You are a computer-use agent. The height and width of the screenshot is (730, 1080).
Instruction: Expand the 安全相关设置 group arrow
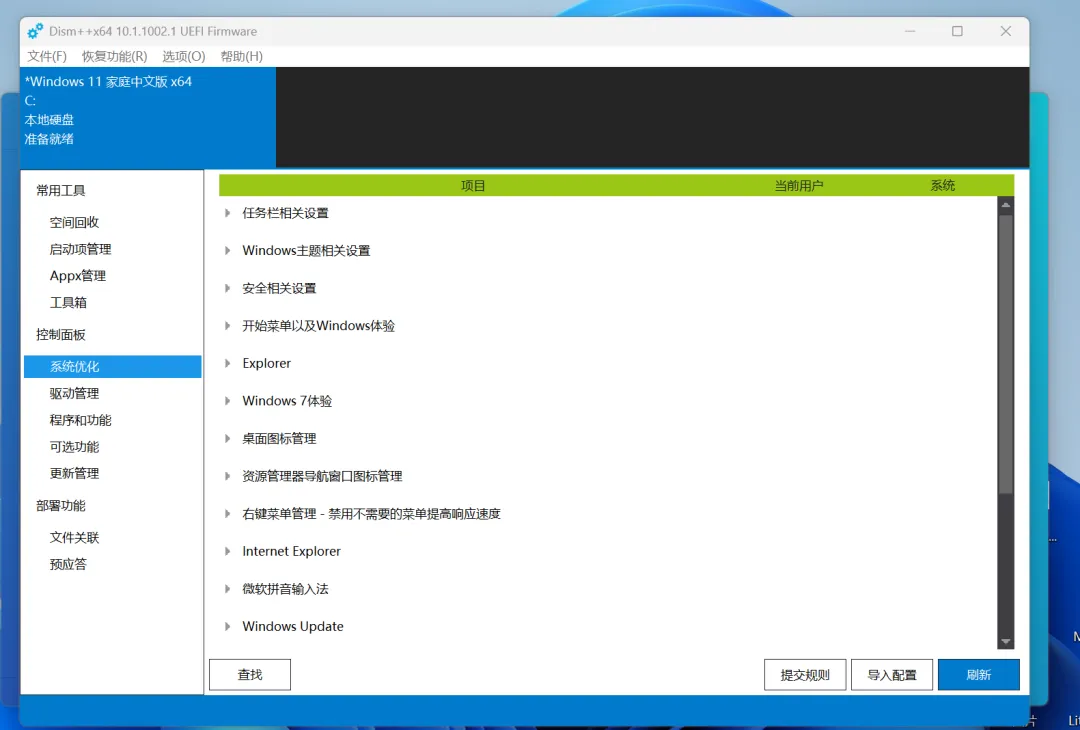pyautogui.click(x=227, y=288)
